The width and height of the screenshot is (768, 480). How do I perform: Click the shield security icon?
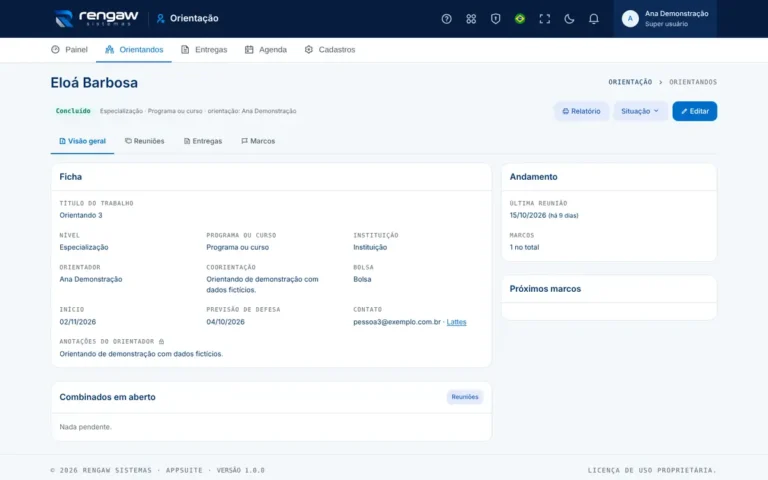[x=495, y=19]
